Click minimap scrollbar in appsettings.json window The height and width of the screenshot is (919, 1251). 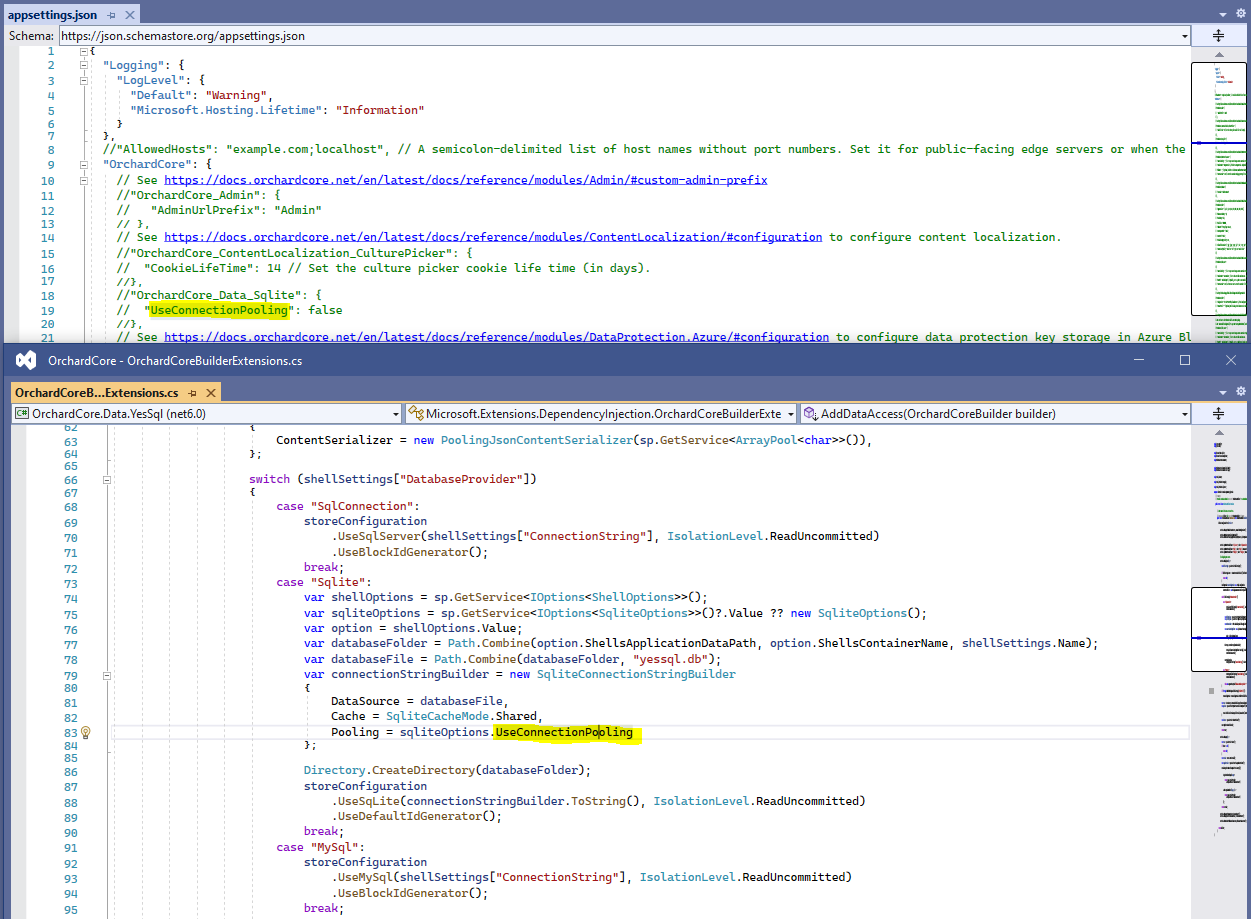1221,190
